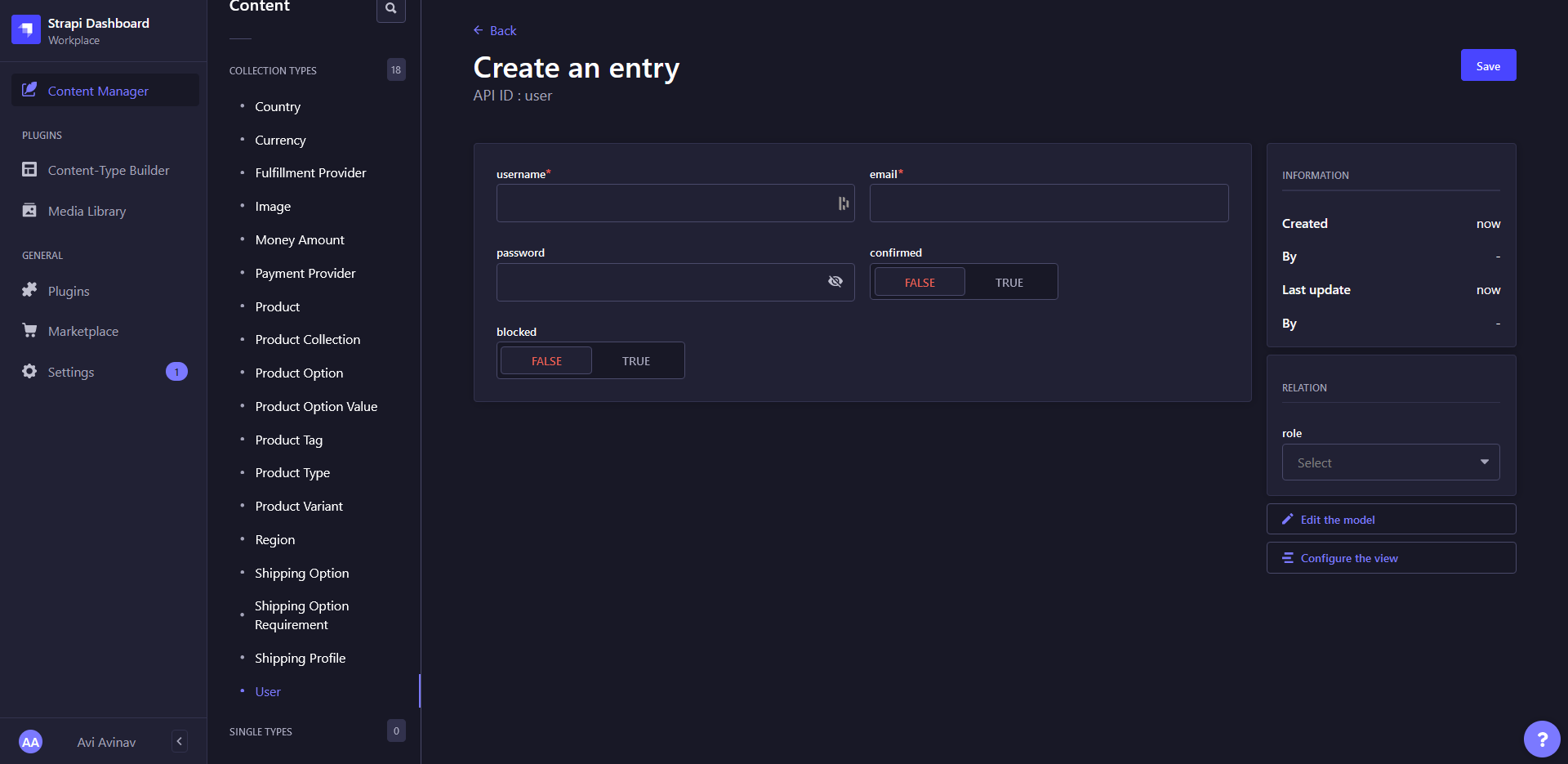
Task: Open the Marketplace
Action: click(82, 331)
